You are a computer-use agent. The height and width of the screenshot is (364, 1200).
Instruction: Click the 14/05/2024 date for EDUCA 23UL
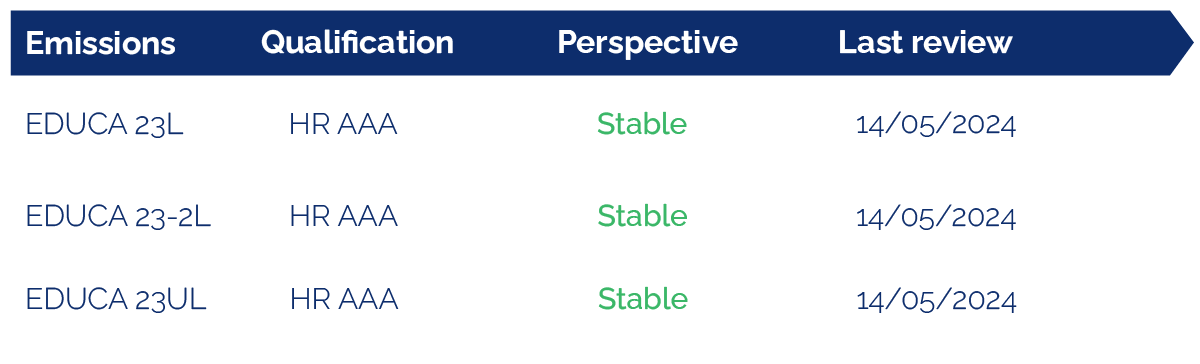937,300
